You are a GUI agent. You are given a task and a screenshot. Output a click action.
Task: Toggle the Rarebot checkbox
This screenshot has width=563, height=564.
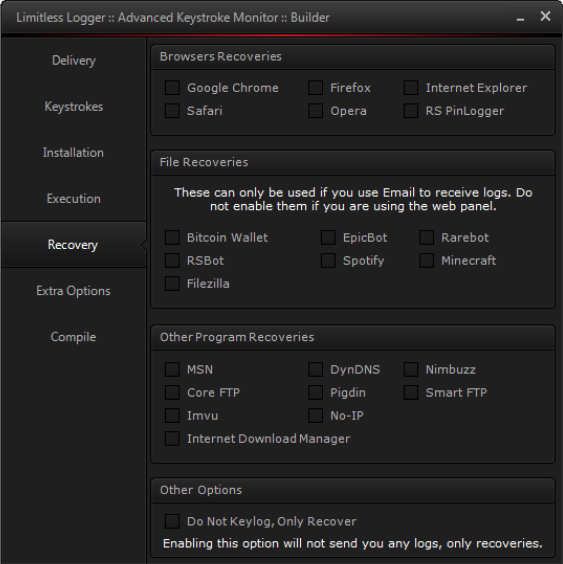[x=426, y=237]
